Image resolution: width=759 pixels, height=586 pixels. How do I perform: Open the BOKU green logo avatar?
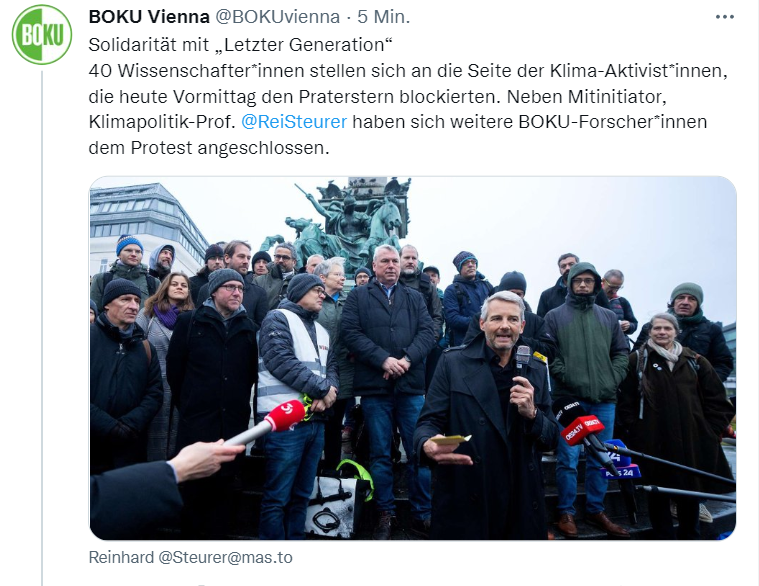42,34
